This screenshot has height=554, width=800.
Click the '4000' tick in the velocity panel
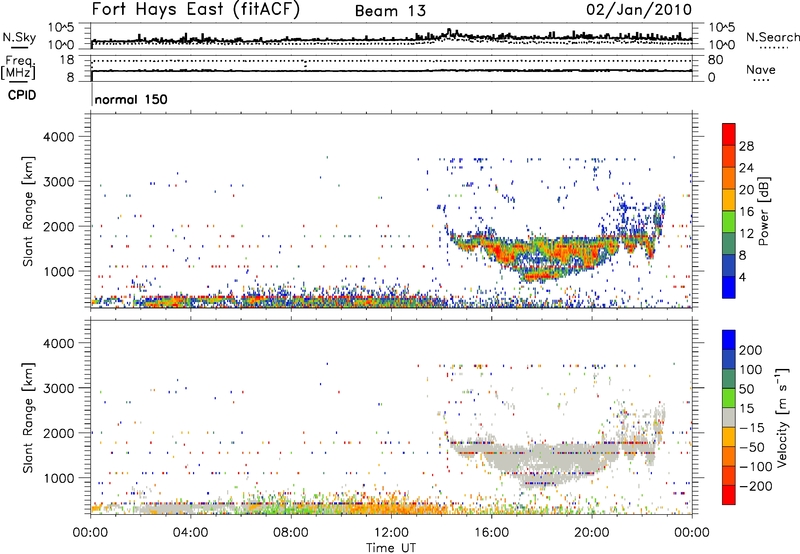tap(58, 343)
